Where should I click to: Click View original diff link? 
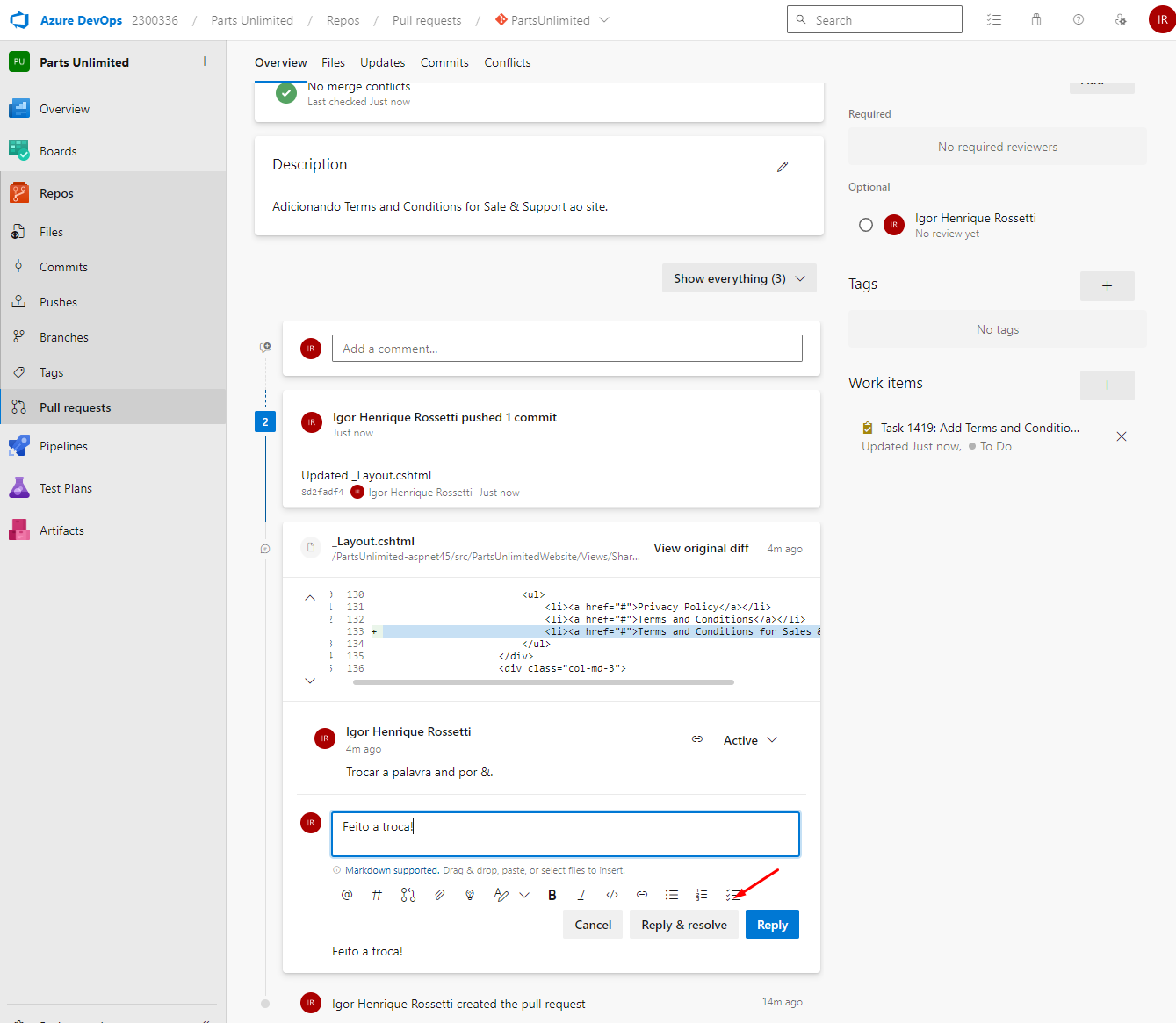tap(701, 548)
